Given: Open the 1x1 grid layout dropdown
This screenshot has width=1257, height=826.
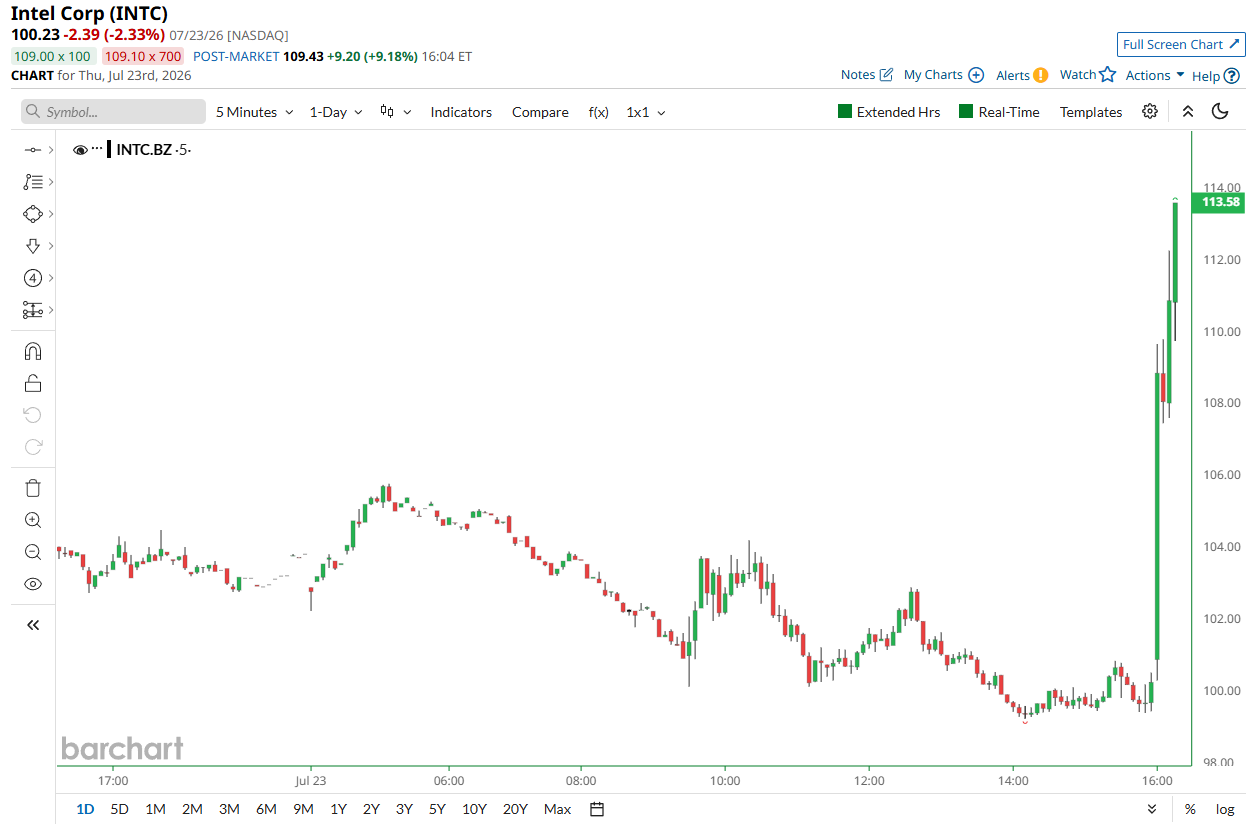Looking at the screenshot, I should [646, 112].
